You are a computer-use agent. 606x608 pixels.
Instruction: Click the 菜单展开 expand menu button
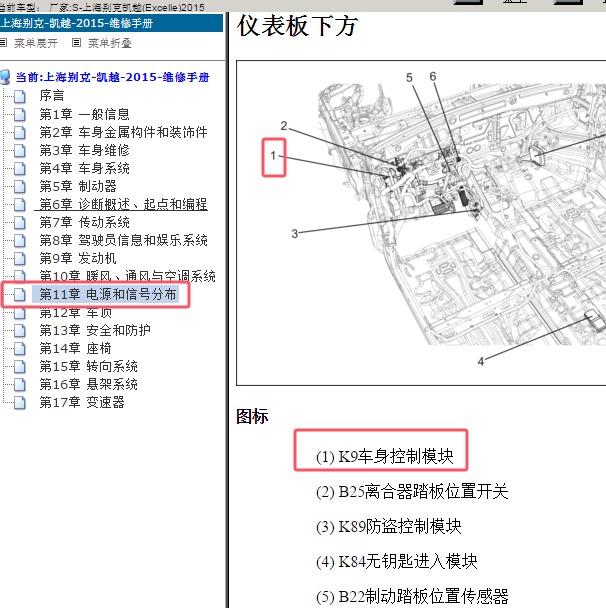click(36, 43)
